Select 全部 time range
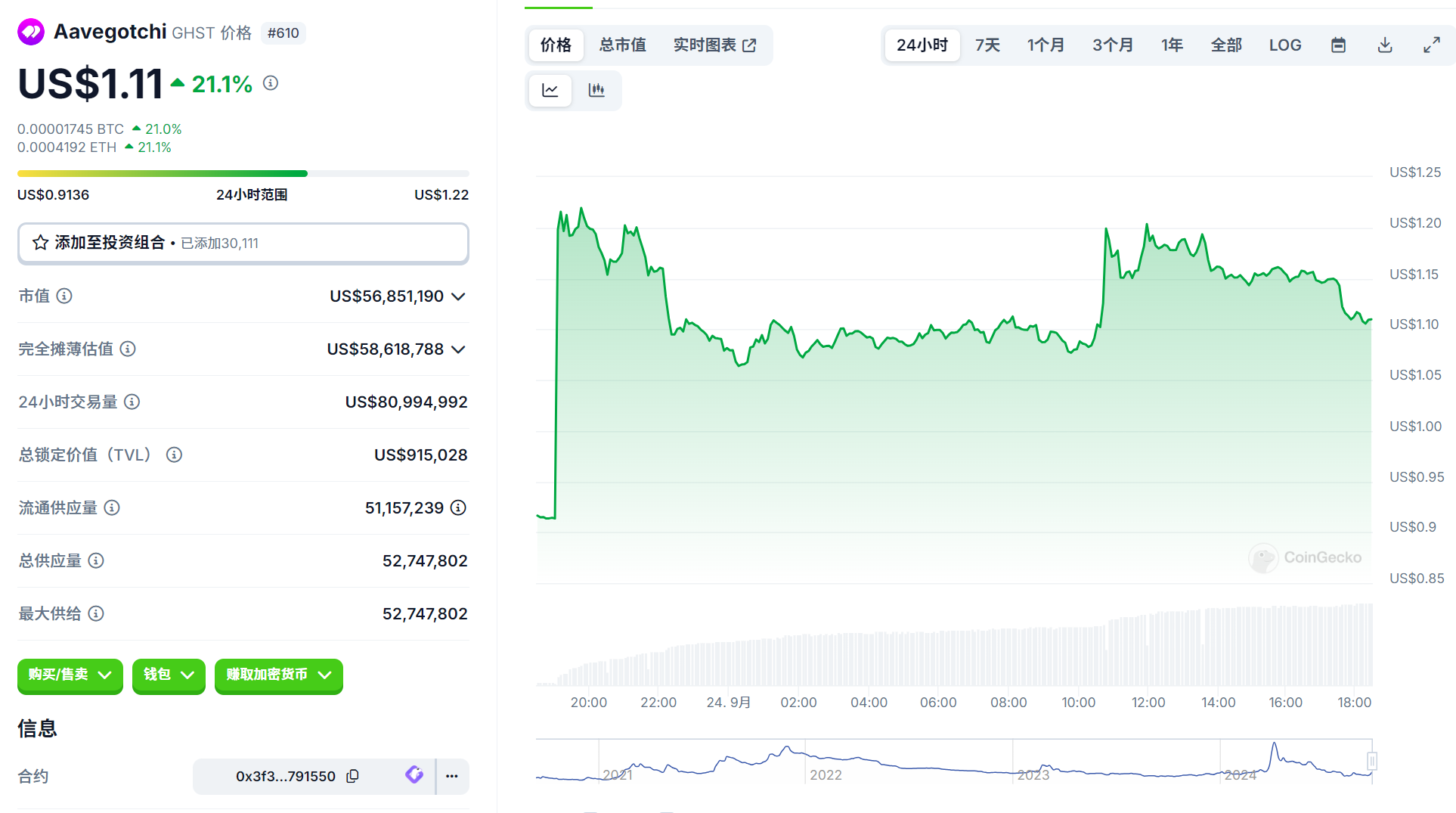1456x813 pixels. 1226,45
